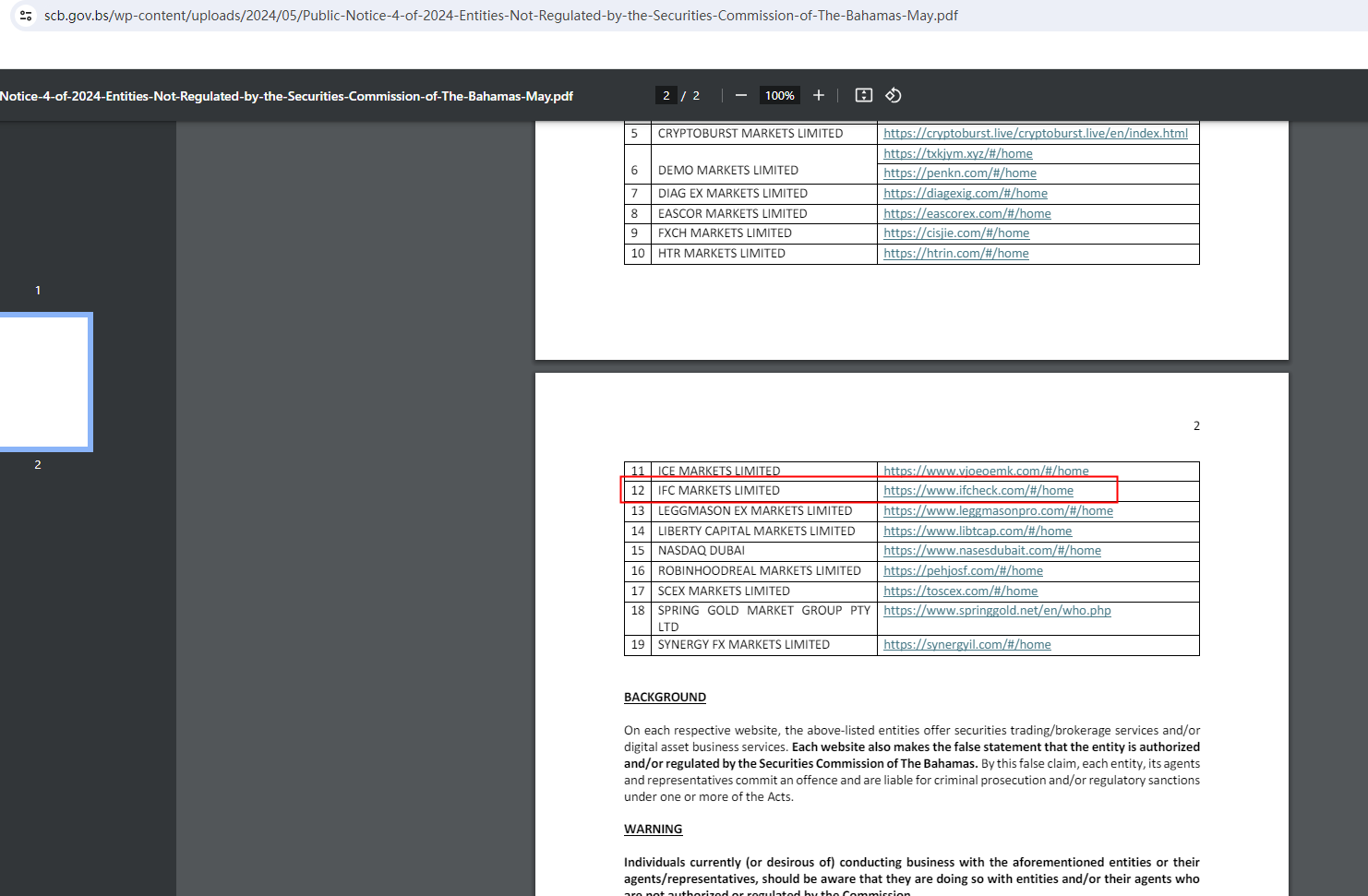
Task: Open the www.leggmasonpro.com link
Action: (997, 511)
